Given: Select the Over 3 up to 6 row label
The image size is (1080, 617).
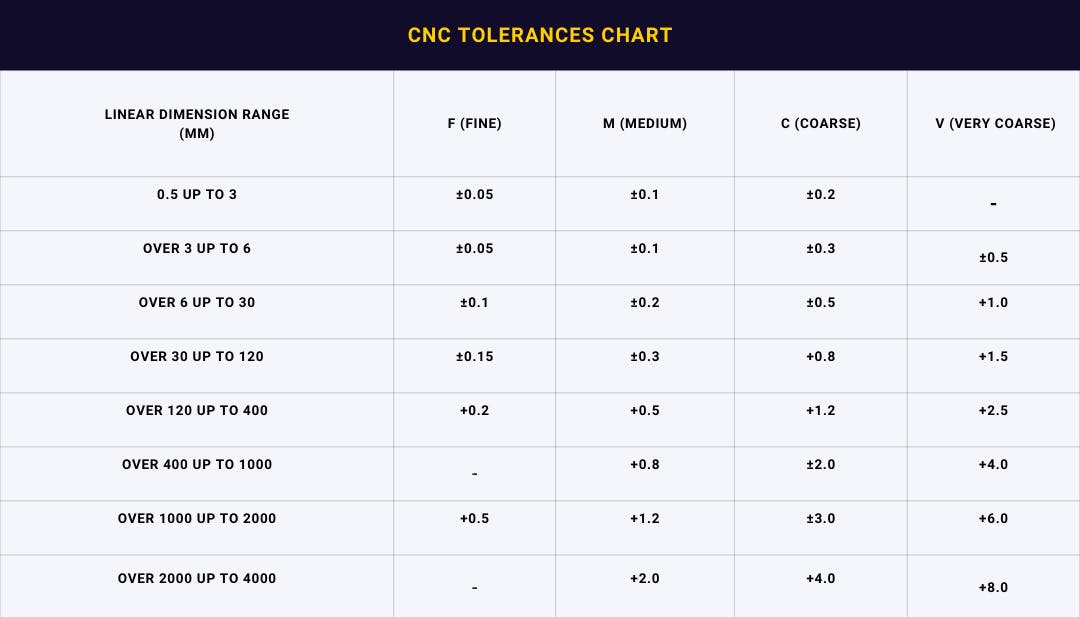Looking at the screenshot, I should tap(197, 249).
